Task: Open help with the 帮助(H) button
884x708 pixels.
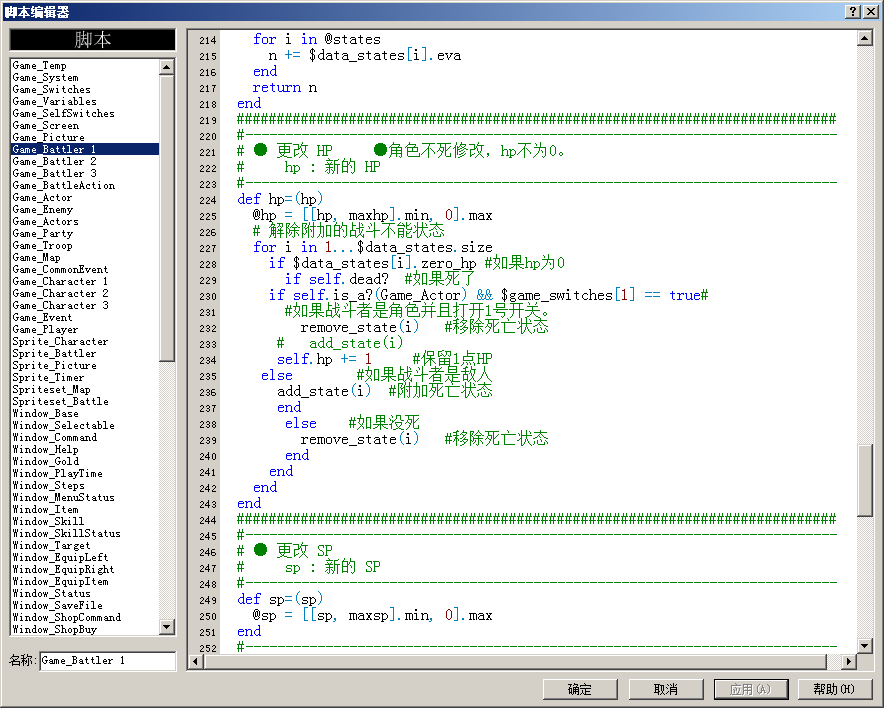Action: coord(835,689)
